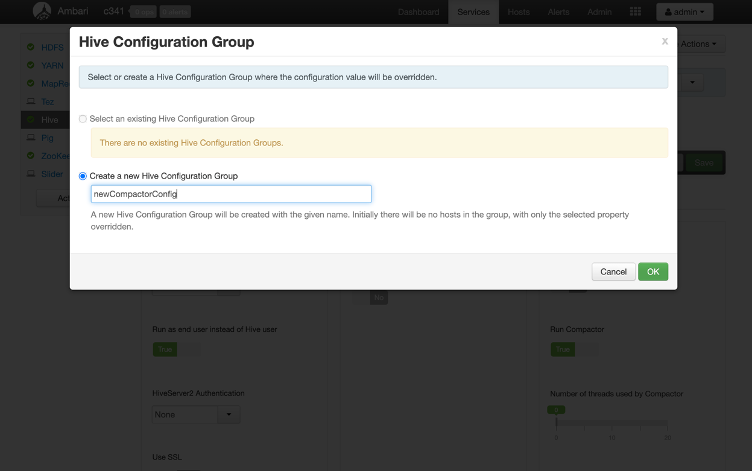
Task: Open the apps grid icon in navbar
Action: click(636, 12)
